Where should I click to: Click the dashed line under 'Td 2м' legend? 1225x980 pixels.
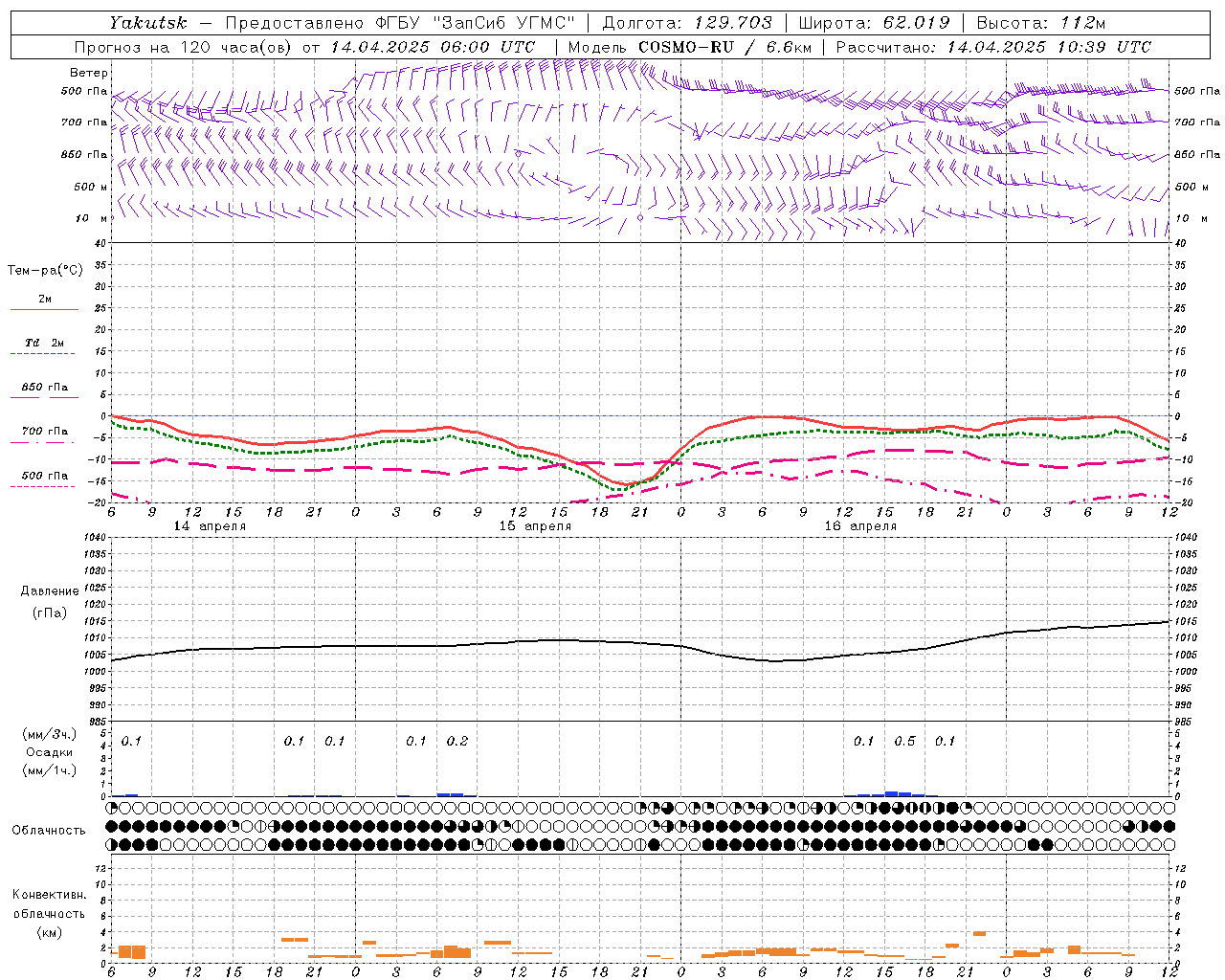click(42, 354)
